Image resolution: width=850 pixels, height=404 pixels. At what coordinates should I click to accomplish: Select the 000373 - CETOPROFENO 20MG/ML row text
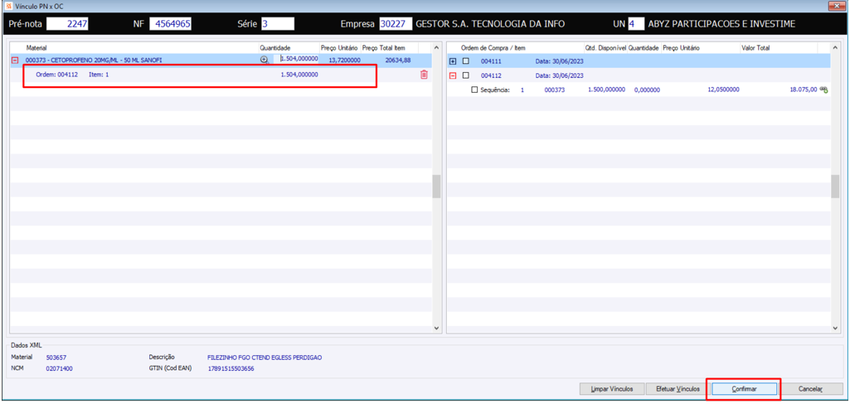click(93, 61)
